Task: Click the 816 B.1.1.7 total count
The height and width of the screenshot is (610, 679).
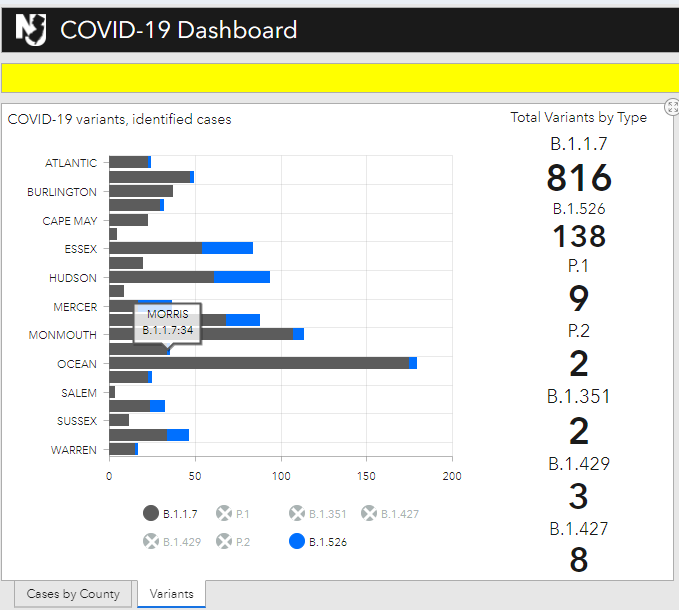Action: (x=578, y=178)
